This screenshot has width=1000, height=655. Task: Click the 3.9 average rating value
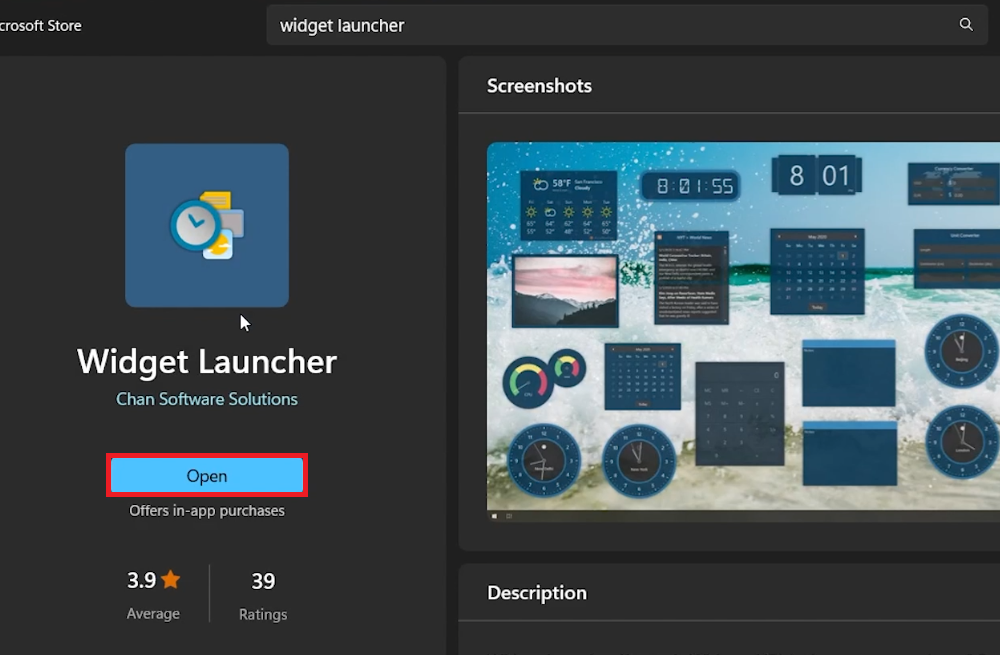(141, 580)
